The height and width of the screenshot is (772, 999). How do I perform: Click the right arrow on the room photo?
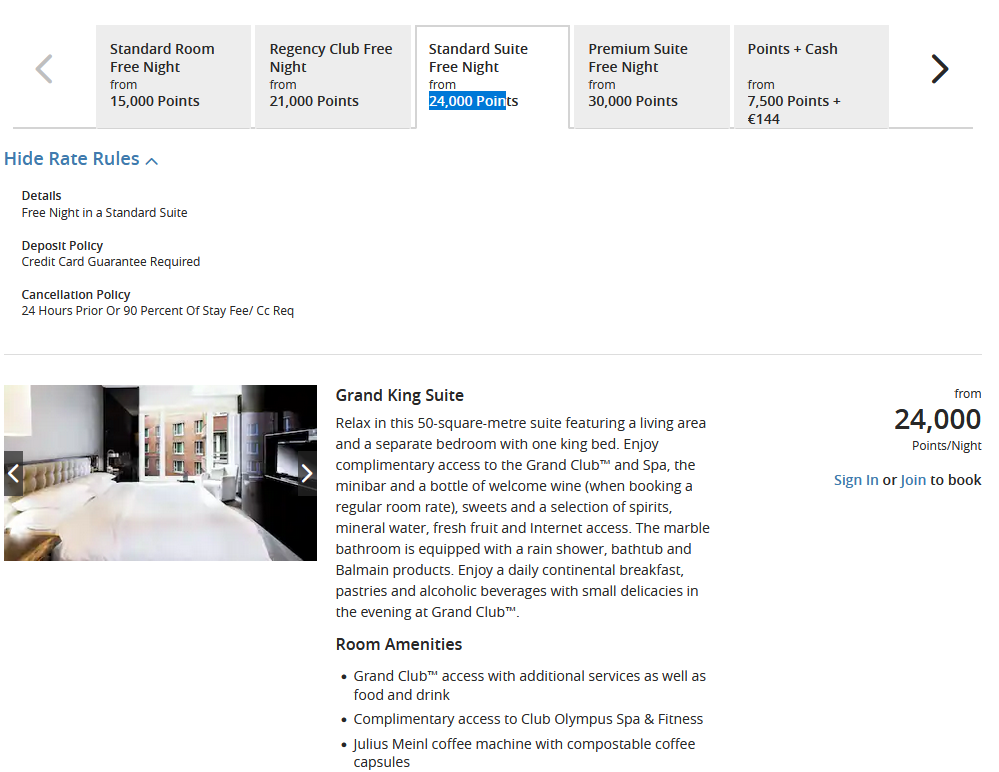tap(307, 472)
